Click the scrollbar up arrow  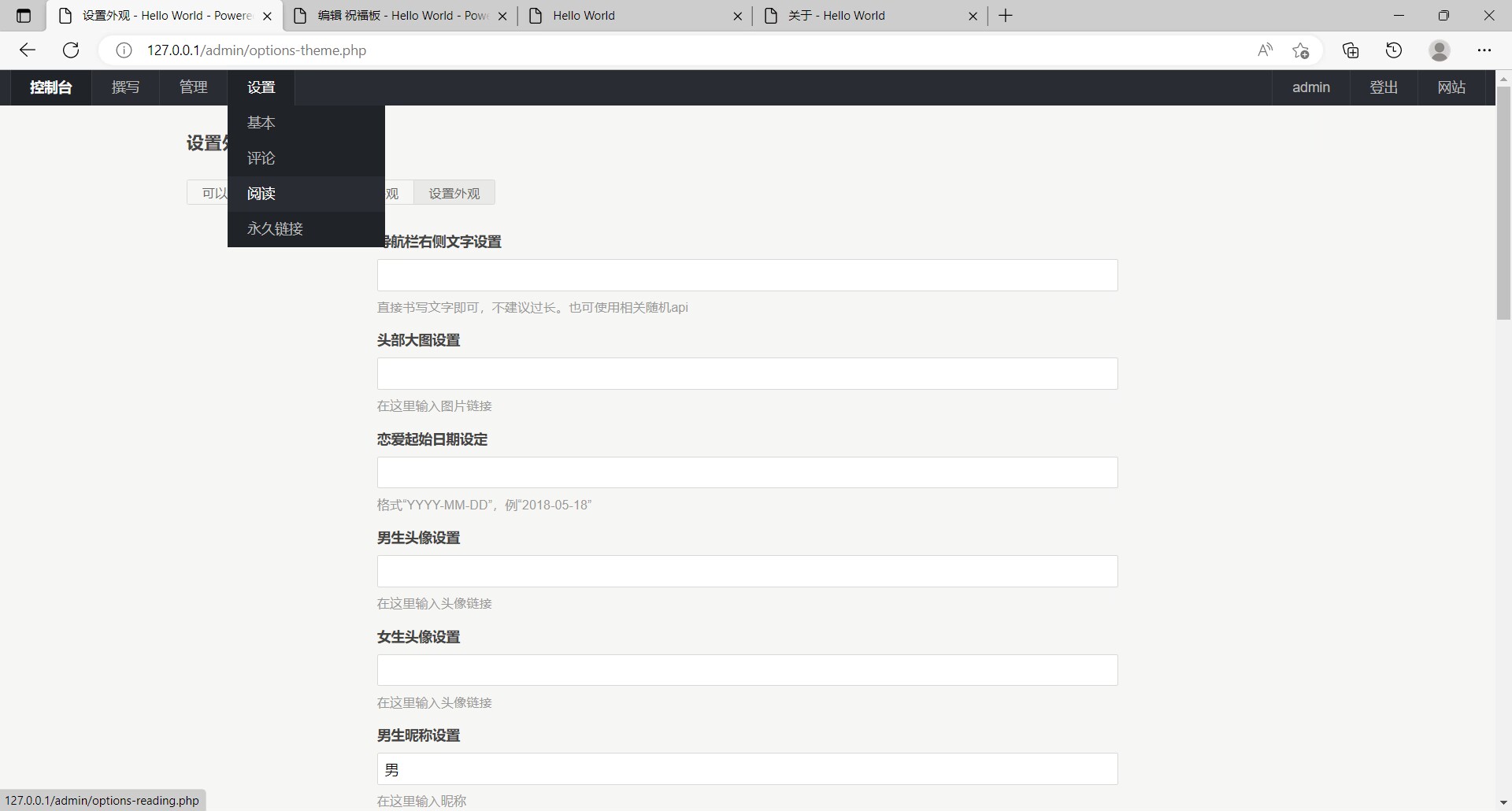1503,79
